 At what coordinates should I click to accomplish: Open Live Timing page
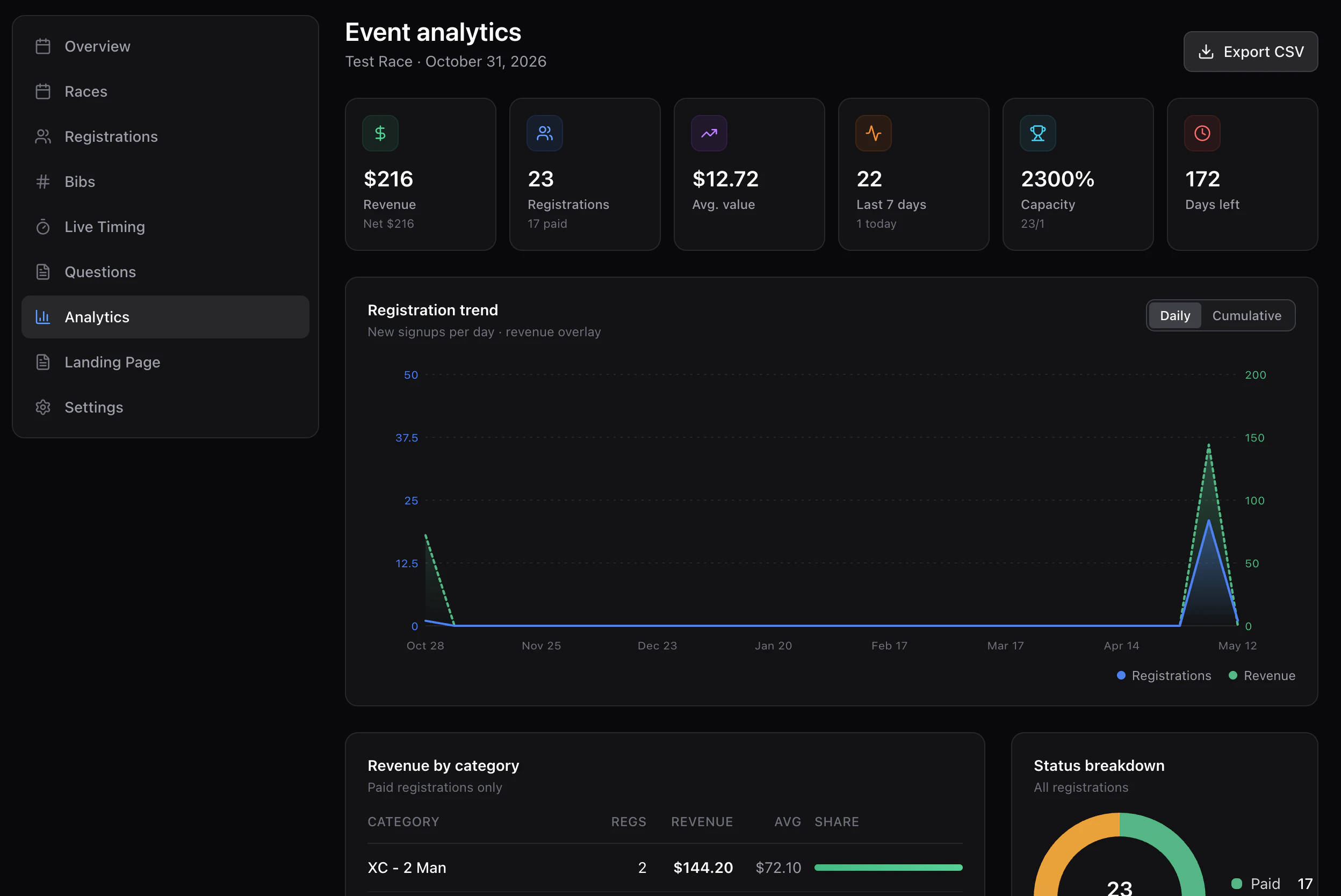(x=165, y=227)
